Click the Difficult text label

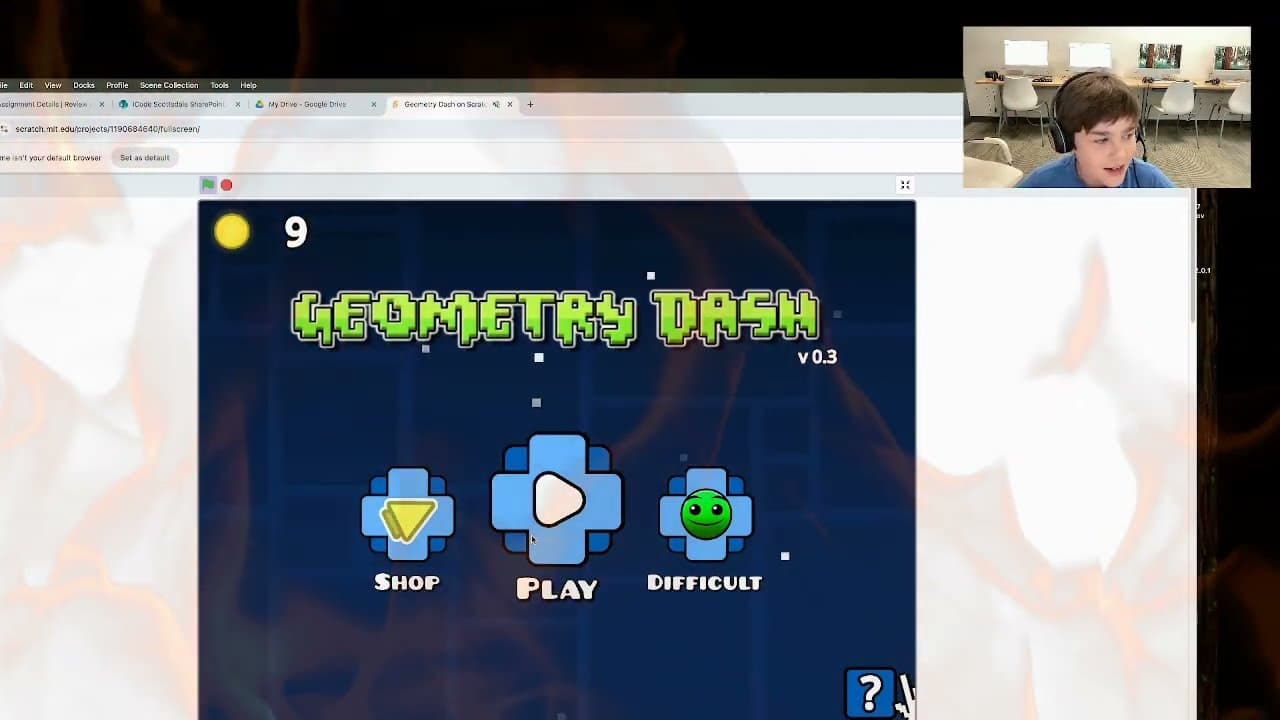(x=705, y=583)
